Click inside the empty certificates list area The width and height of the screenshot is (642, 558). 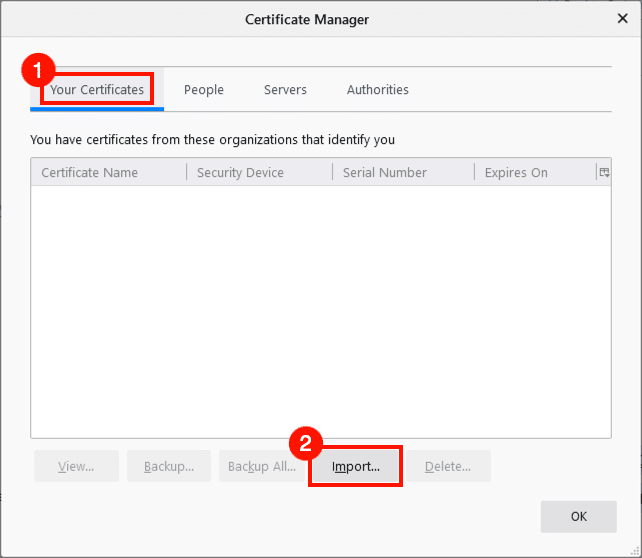320,310
